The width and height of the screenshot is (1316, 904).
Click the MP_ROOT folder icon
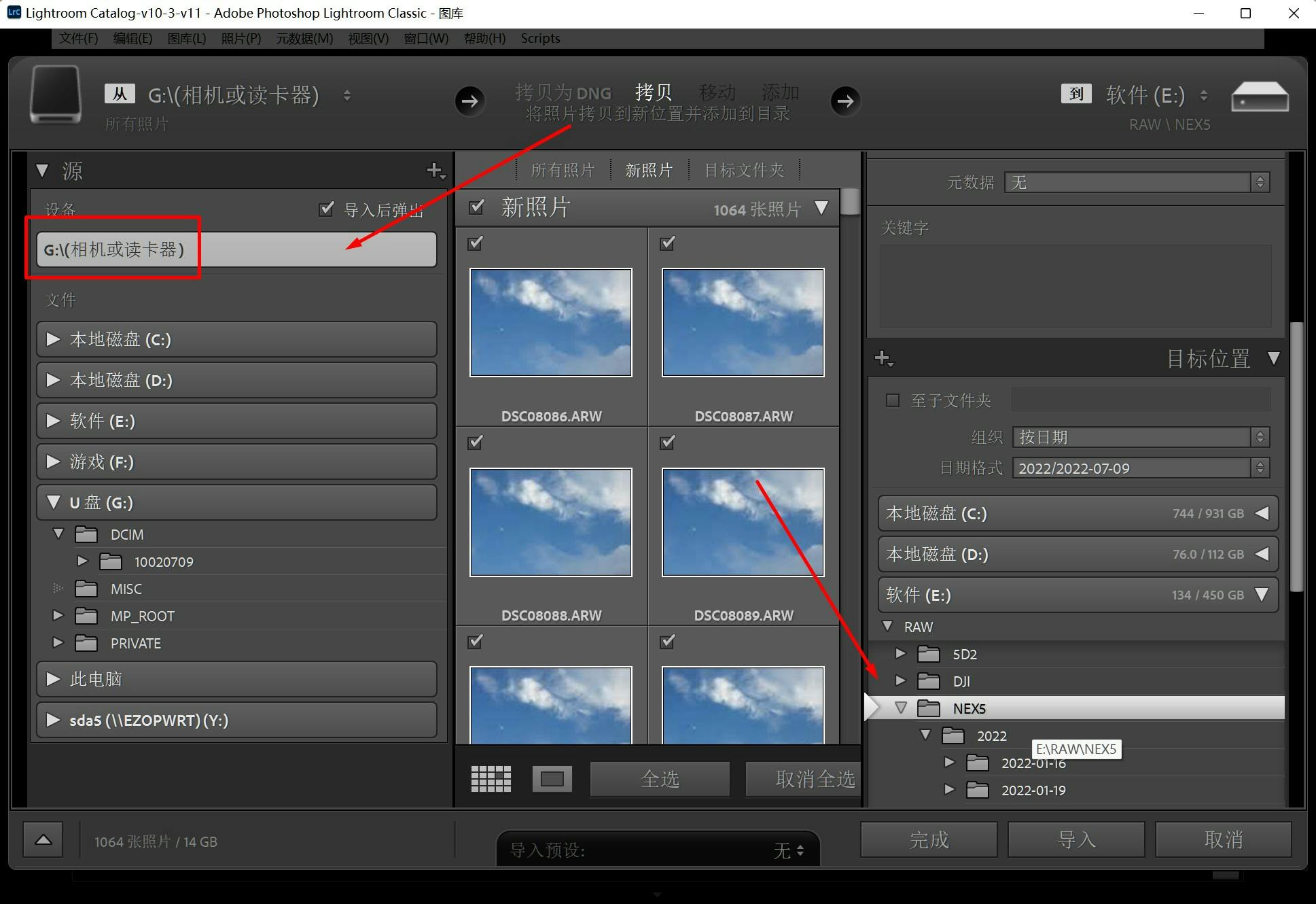tap(86, 616)
